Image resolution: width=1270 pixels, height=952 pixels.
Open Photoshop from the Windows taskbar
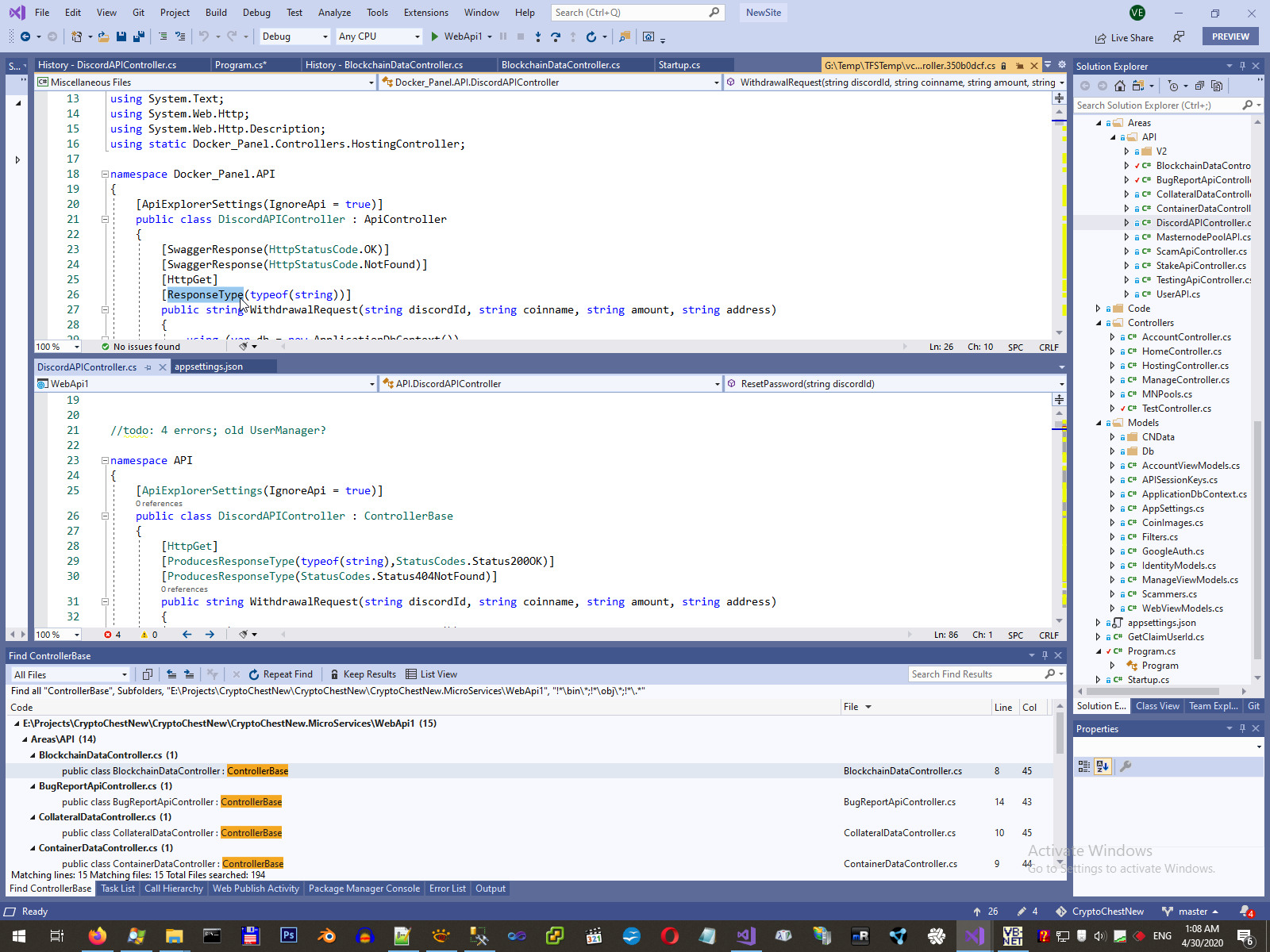pyautogui.click(x=288, y=936)
